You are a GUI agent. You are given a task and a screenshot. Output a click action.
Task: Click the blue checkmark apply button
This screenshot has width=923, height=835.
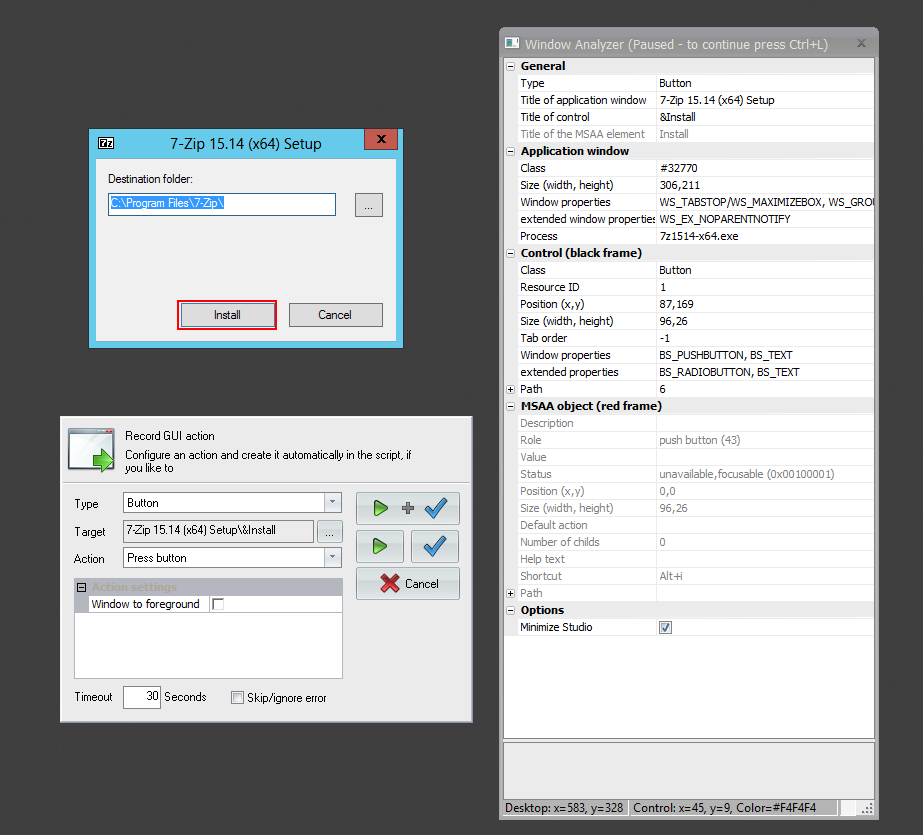tap(434, 547)
